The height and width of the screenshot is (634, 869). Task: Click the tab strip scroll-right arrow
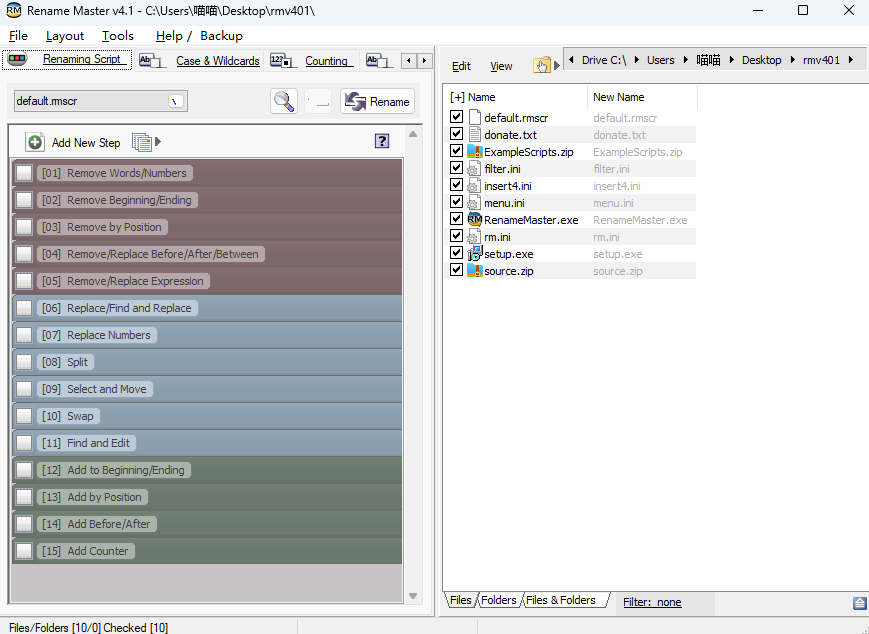pos(425,60)
